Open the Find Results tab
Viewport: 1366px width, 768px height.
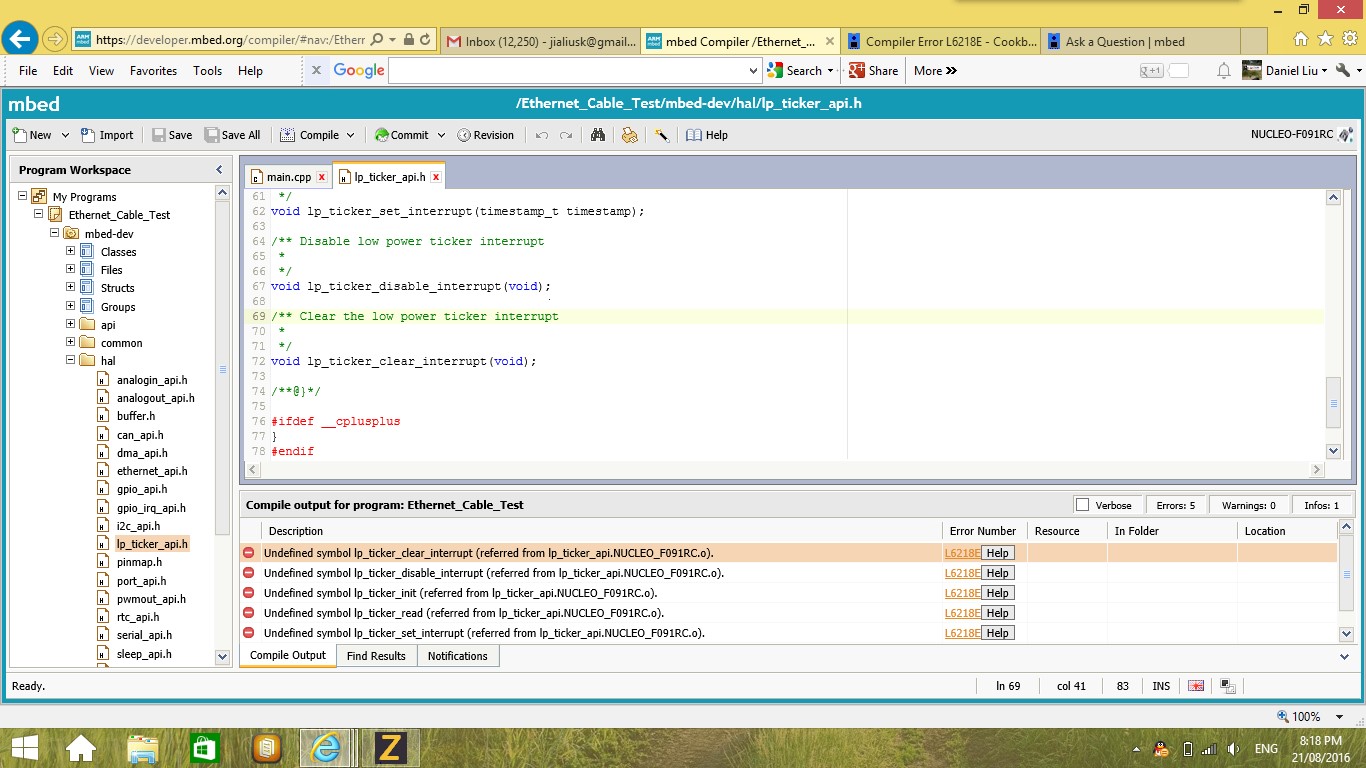click(375, 656)
